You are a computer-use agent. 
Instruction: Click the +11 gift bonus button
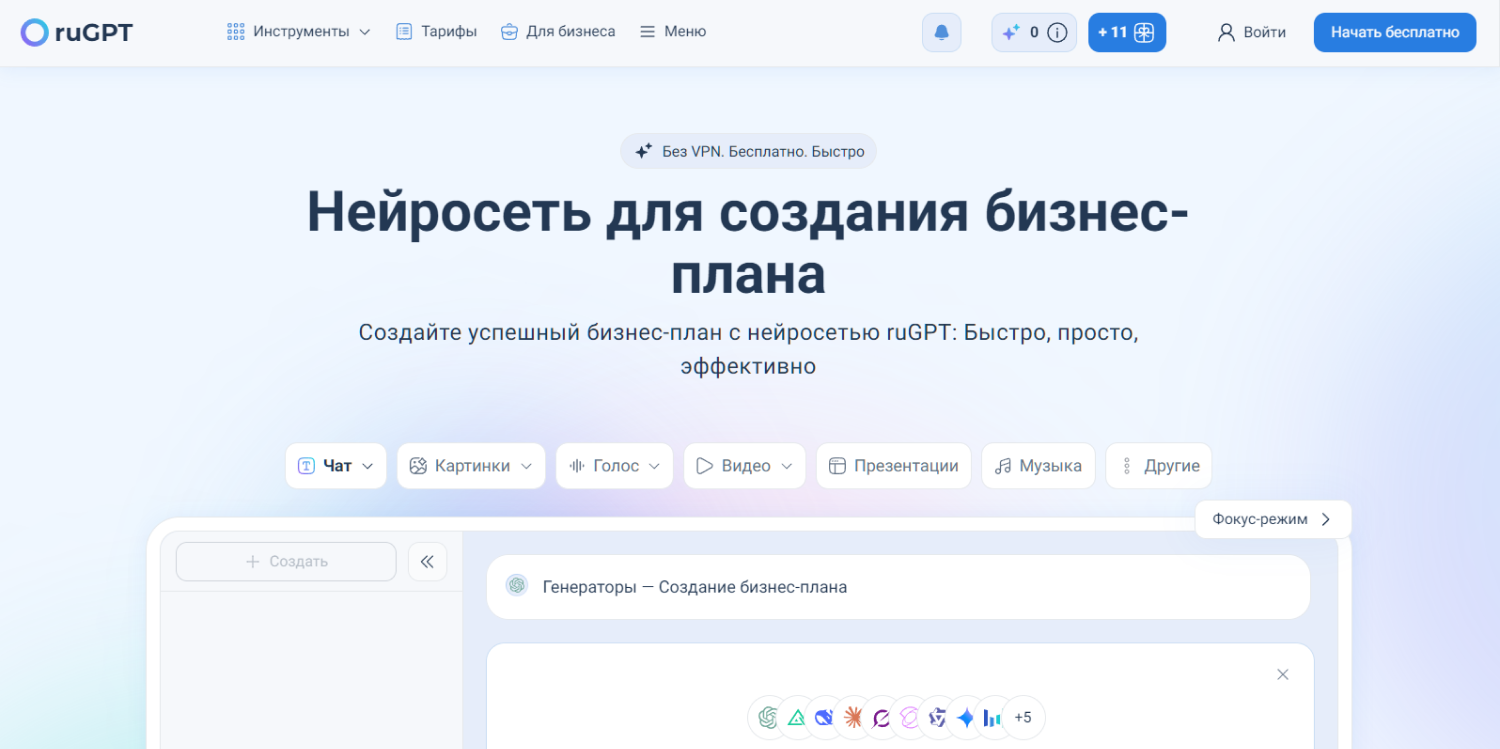(1127, 32)
